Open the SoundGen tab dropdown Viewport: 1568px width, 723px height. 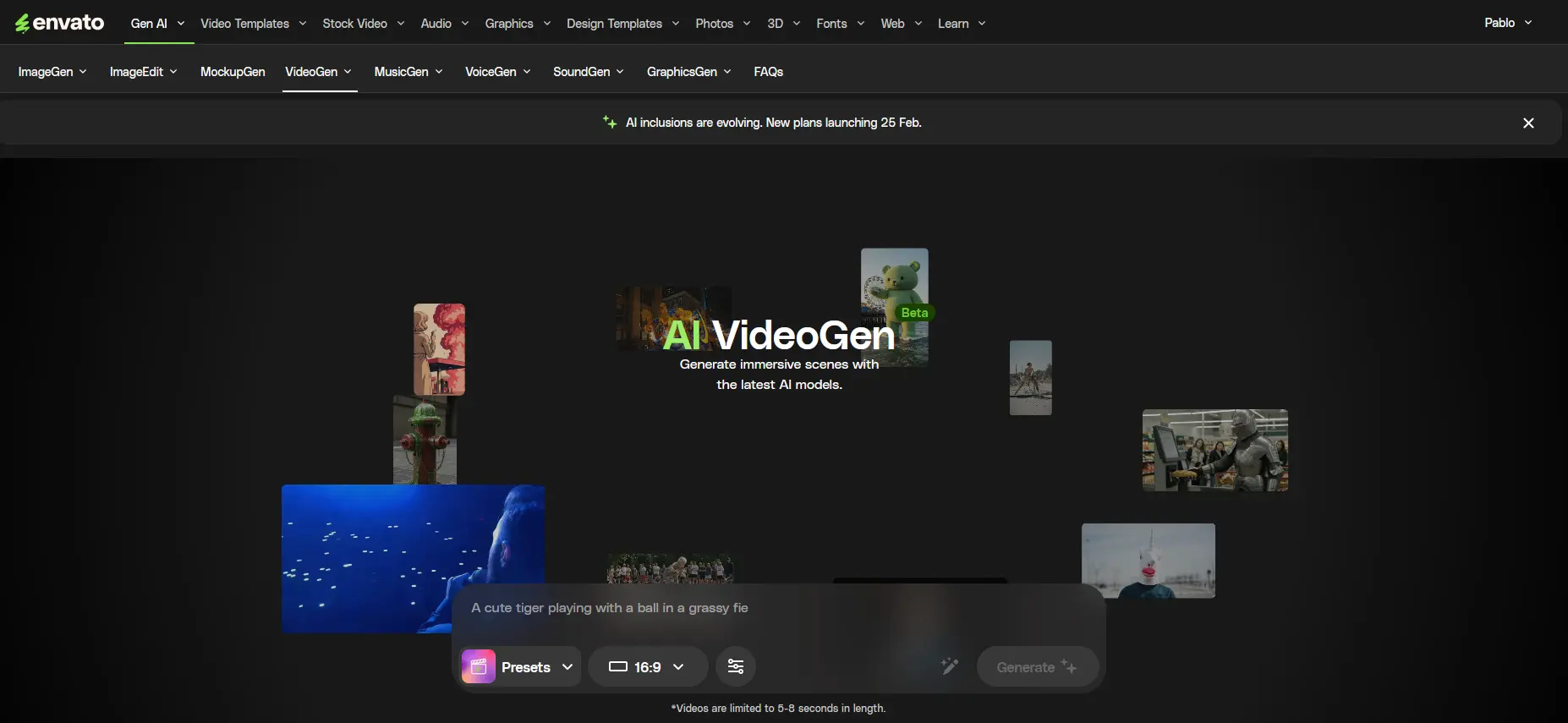(x=589, y=72)
